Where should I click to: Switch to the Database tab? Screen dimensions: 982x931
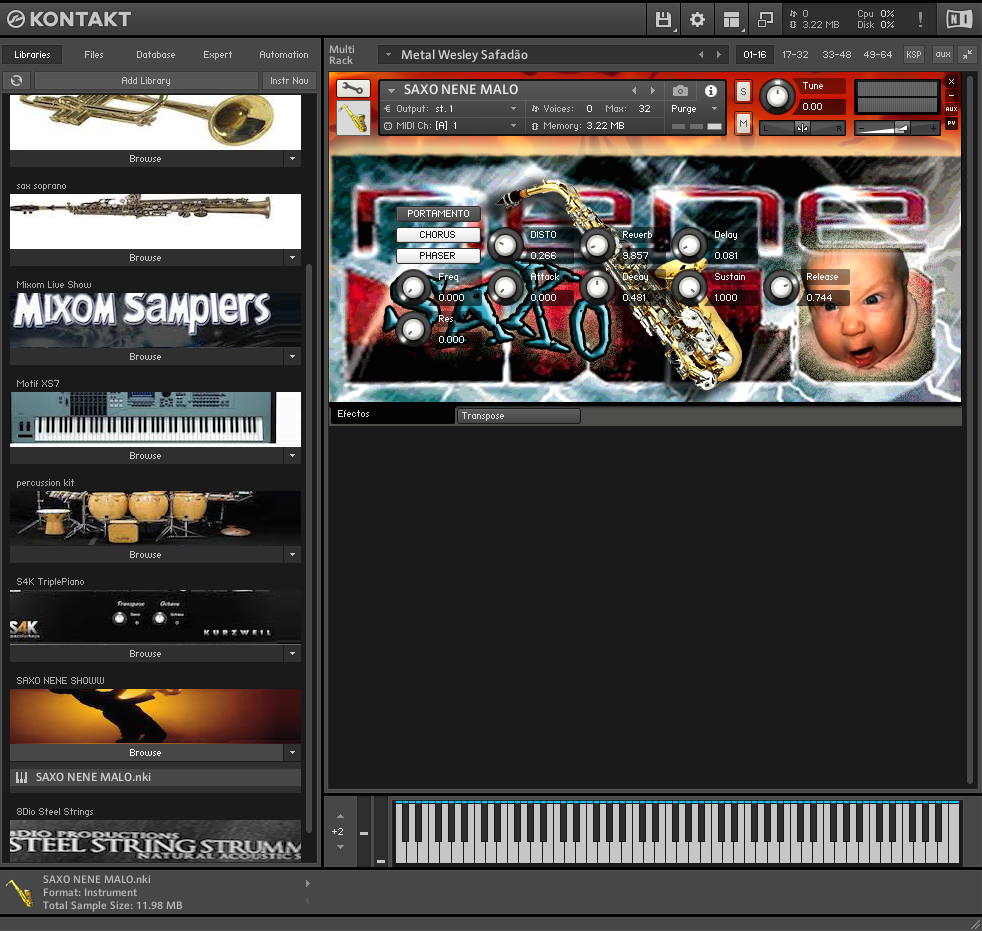[x=156, y=54]
